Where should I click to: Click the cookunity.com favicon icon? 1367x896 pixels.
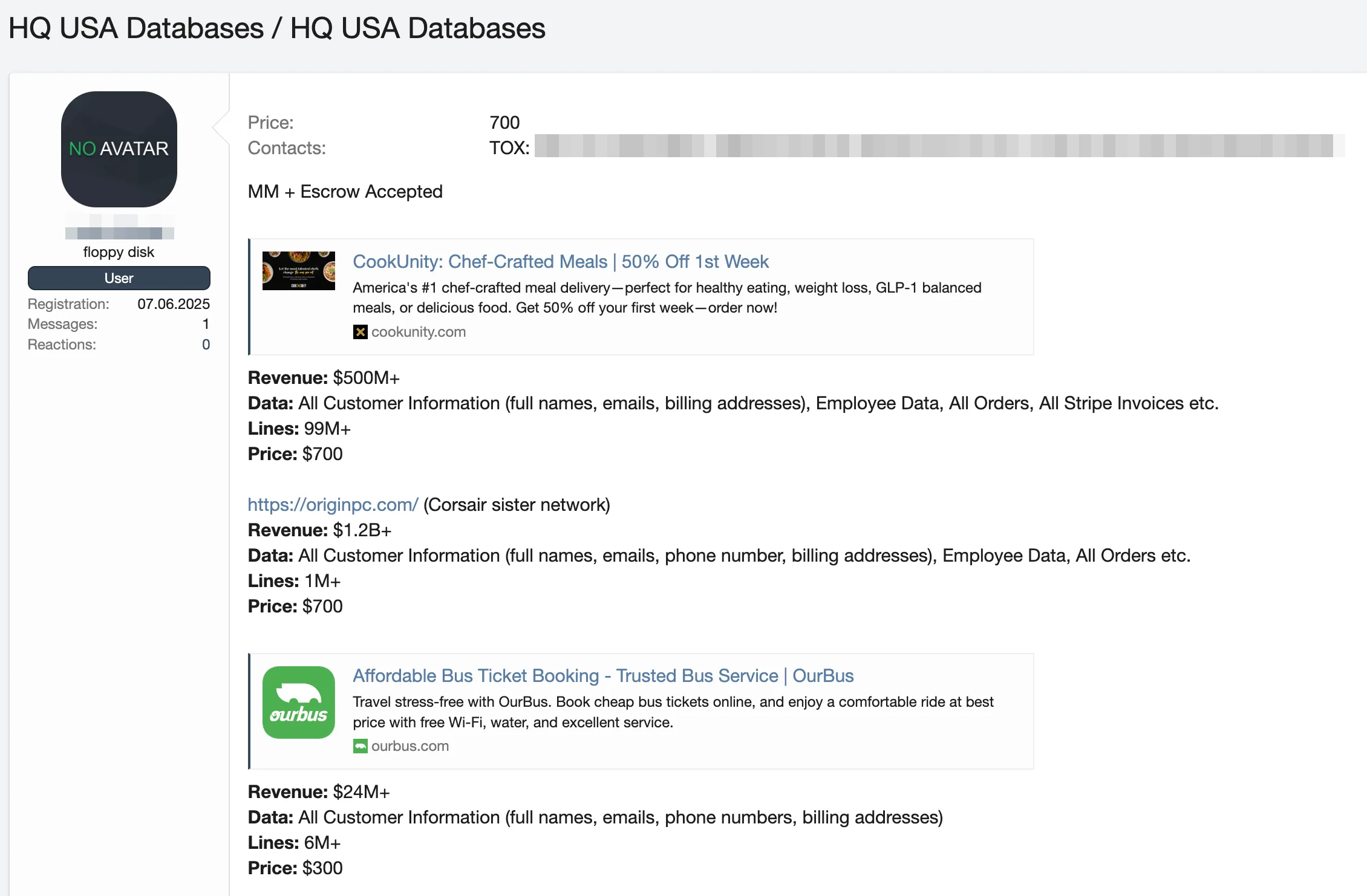coord(360,332)
